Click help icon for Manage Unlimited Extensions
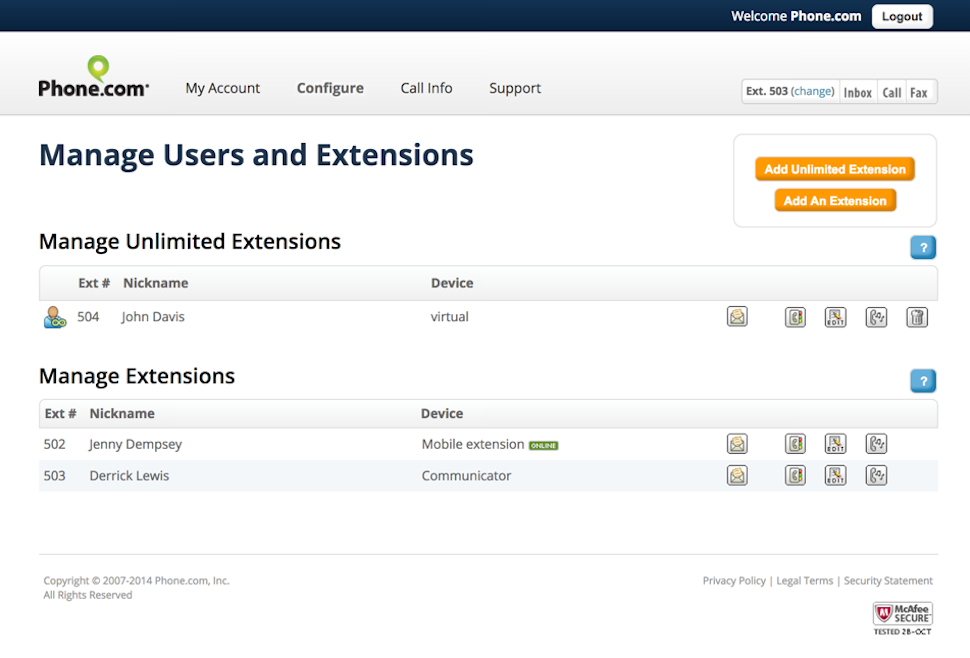 click(x=922, y=247)
